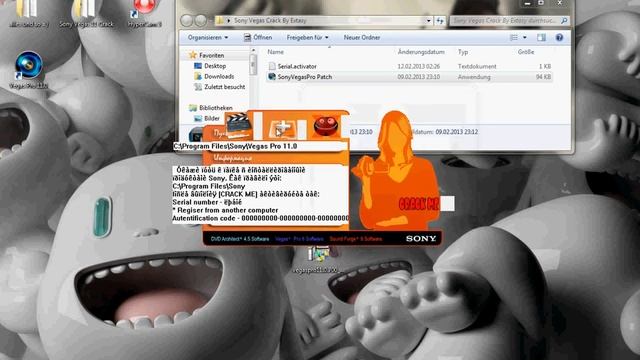Click the navigation pane scrollbar thumb
Screen dimensions: 640x360
(x=253, y=65)
